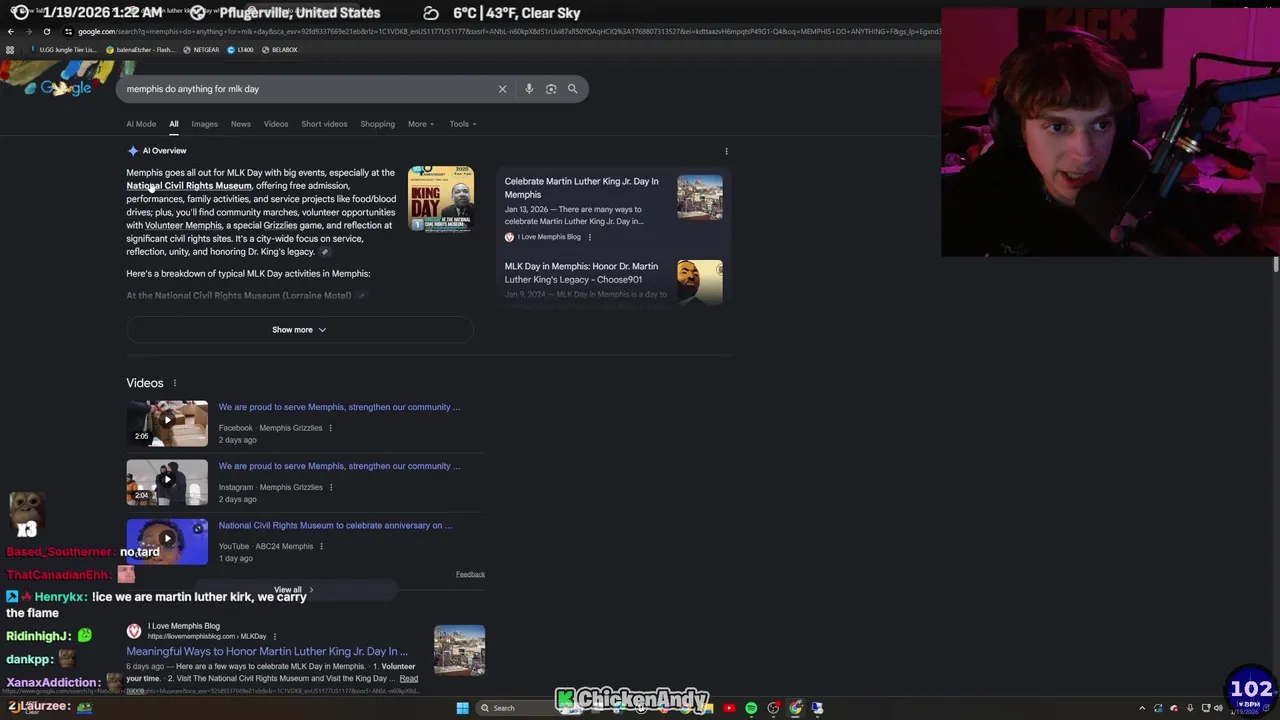Image resolution: width=1280 pixels, height=720 pixels.
Task: Open the NETGEAR bookmark
Action: [201, 50]
